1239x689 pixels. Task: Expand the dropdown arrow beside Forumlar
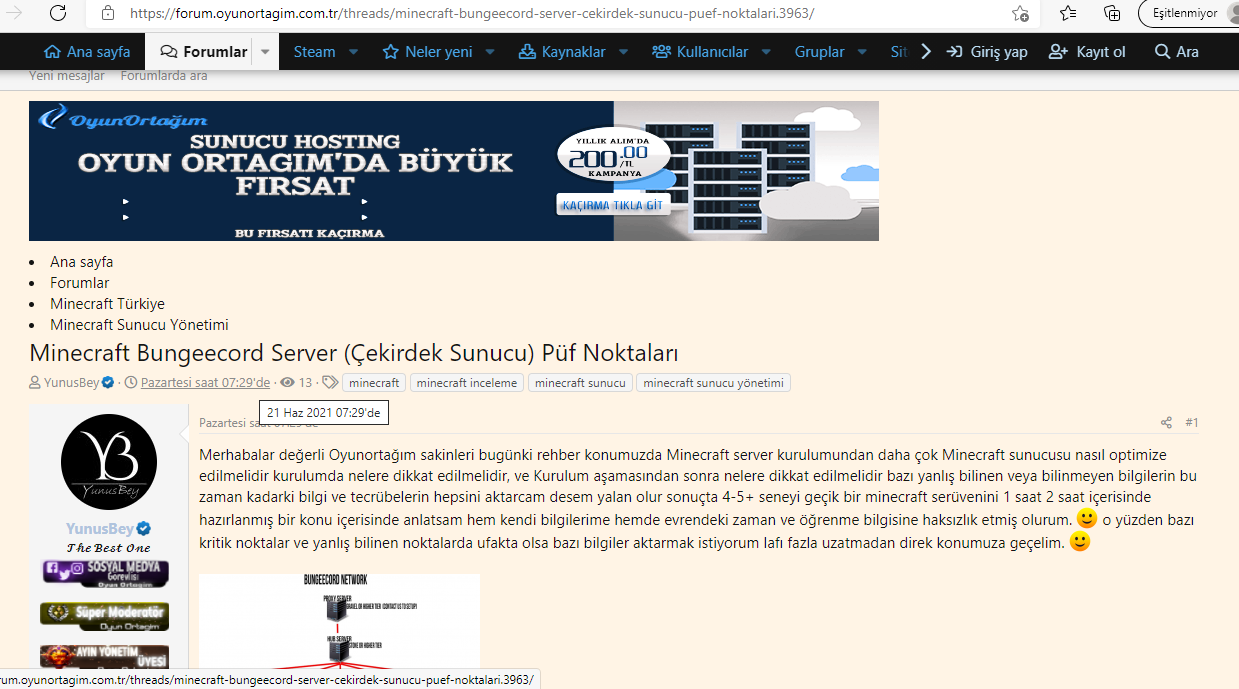pyautogui.click(x=265, y=52)
